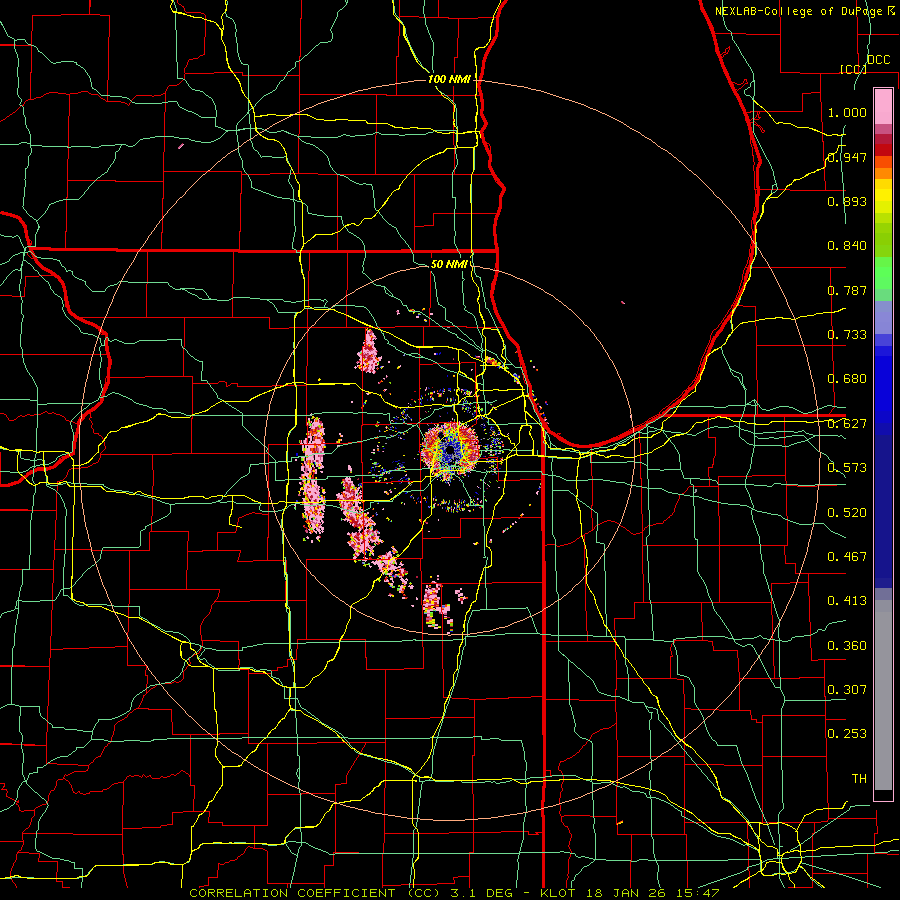Click the 0.627 colorbar value

point(847,424)
